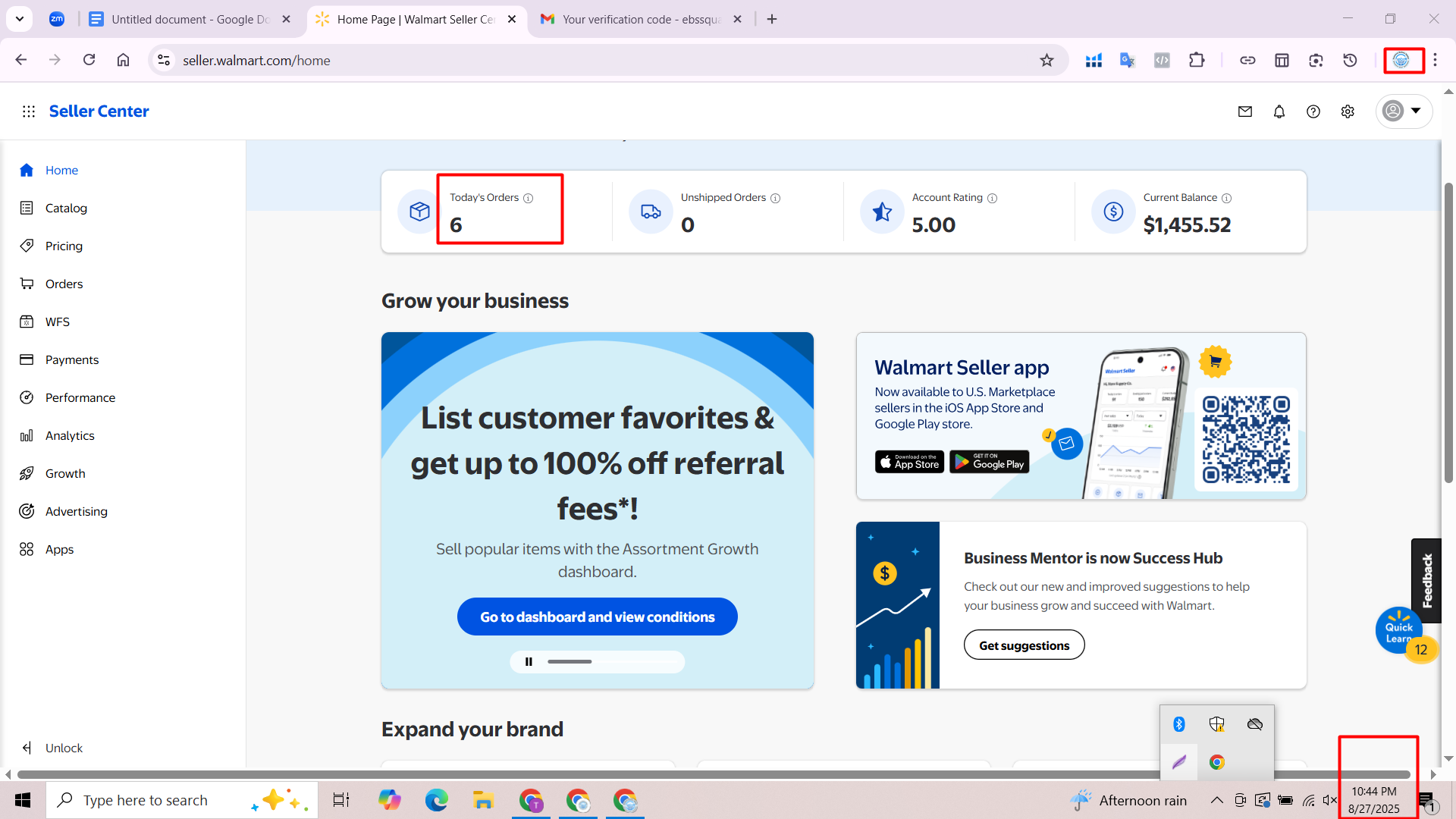Click the Seller Center logo link

coord(99,111)
